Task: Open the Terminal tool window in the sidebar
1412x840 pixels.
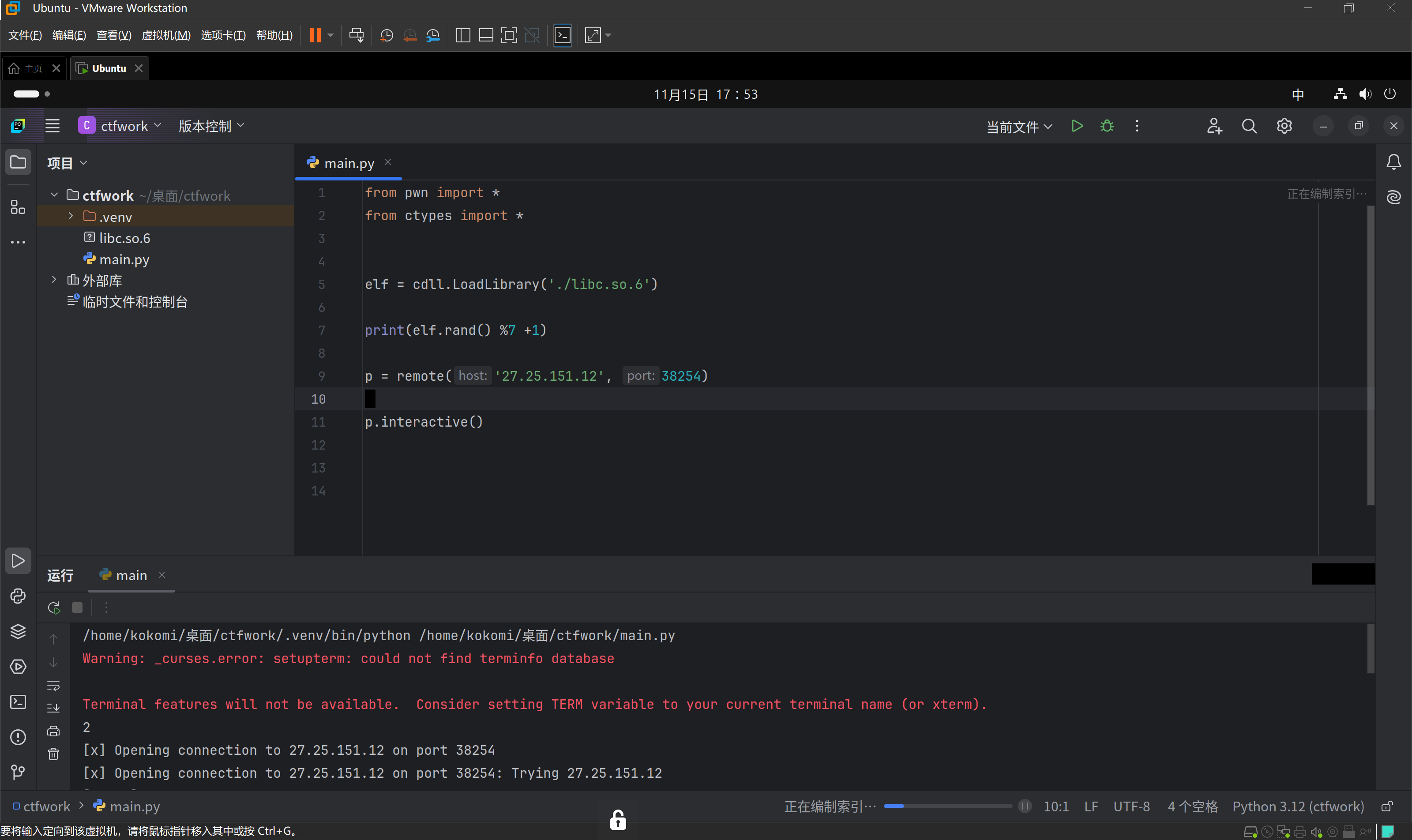Action: [x=18, y=702]
